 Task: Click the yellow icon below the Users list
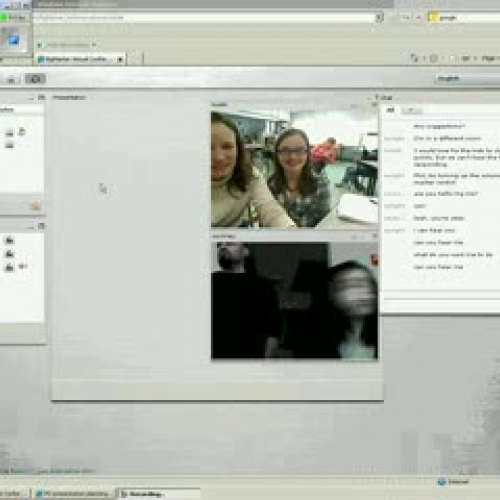[34, 205]
